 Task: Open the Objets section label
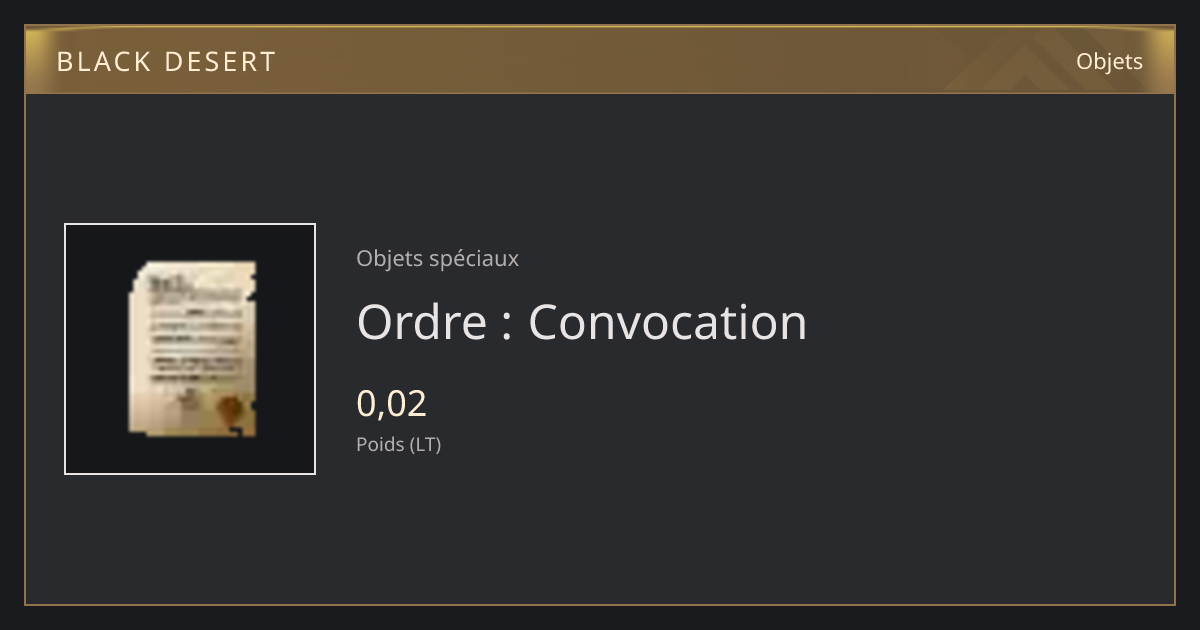(x=1109, y=62)
